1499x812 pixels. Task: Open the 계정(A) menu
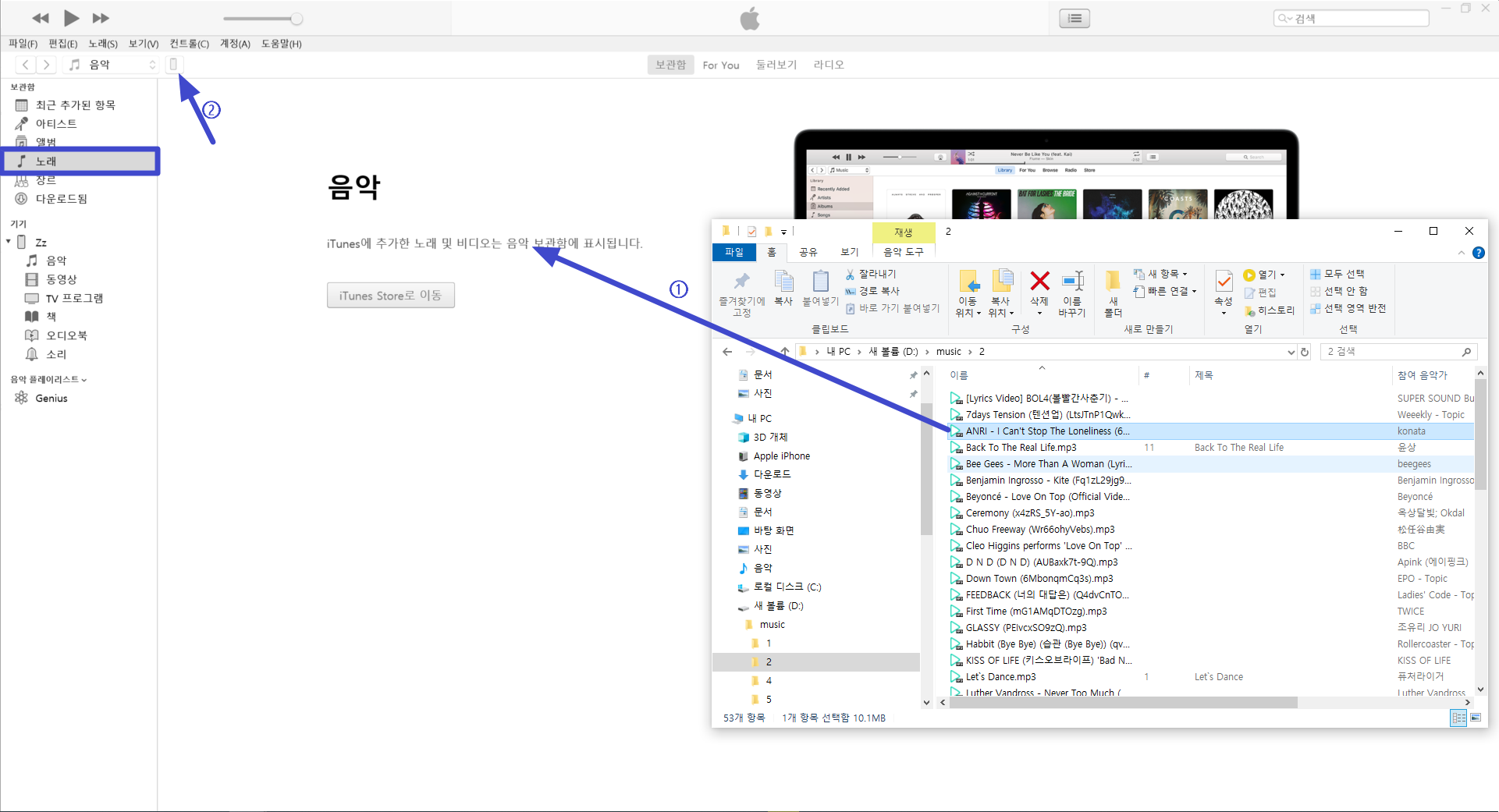[x=235, y=44]
